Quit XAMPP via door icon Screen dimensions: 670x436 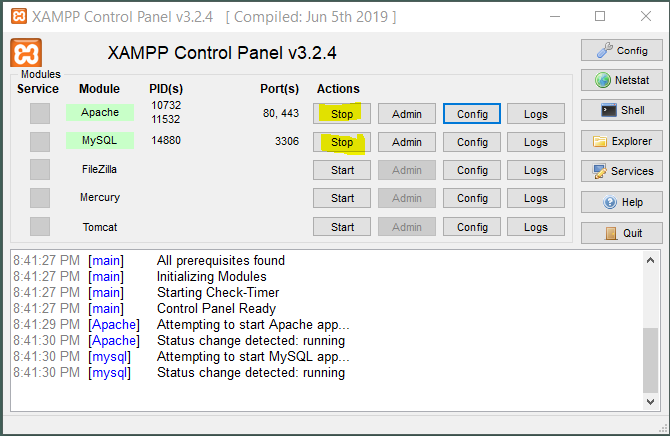point(621,233)
